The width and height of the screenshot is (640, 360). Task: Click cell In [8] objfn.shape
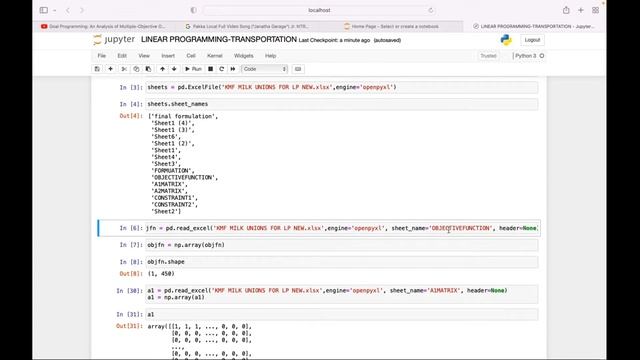tap(342, 262)
